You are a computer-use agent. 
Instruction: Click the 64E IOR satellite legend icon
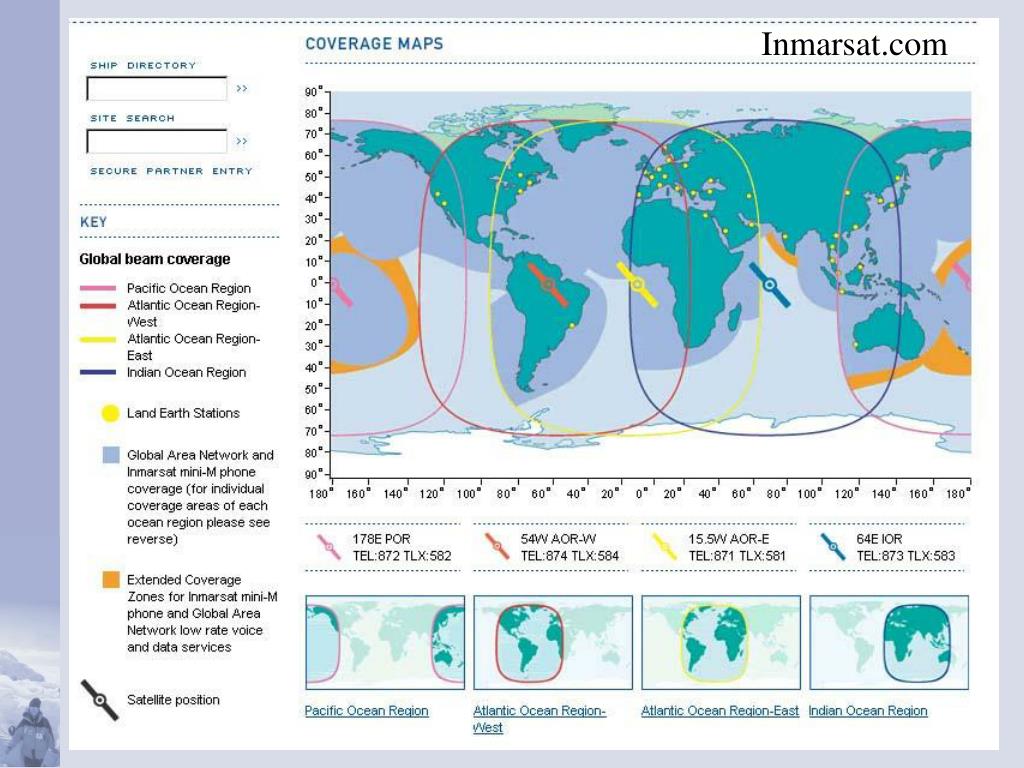tap(833, 547)
